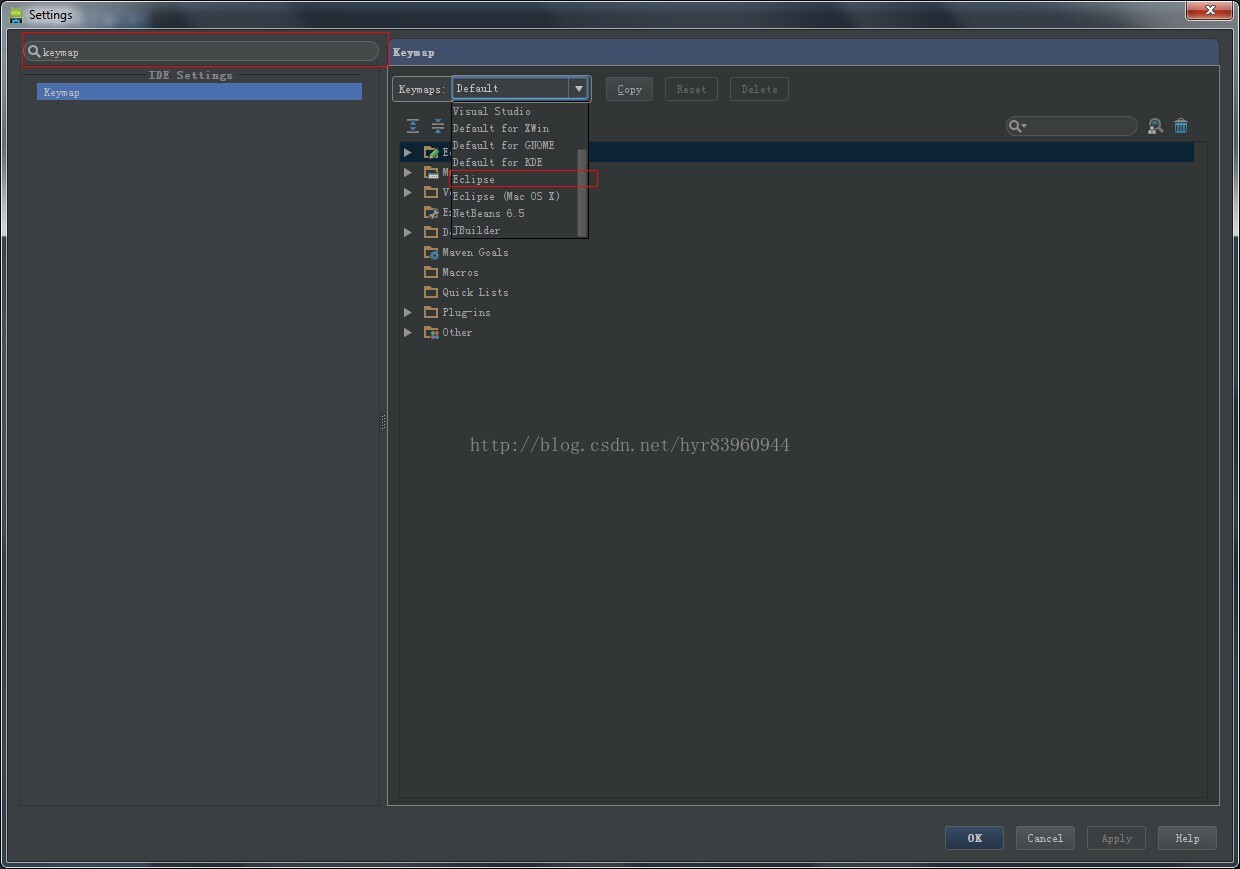Focus the actions filter search field
This screenshot has height=869, width=1240.
pyautogui.click(x=1071, y=126)
